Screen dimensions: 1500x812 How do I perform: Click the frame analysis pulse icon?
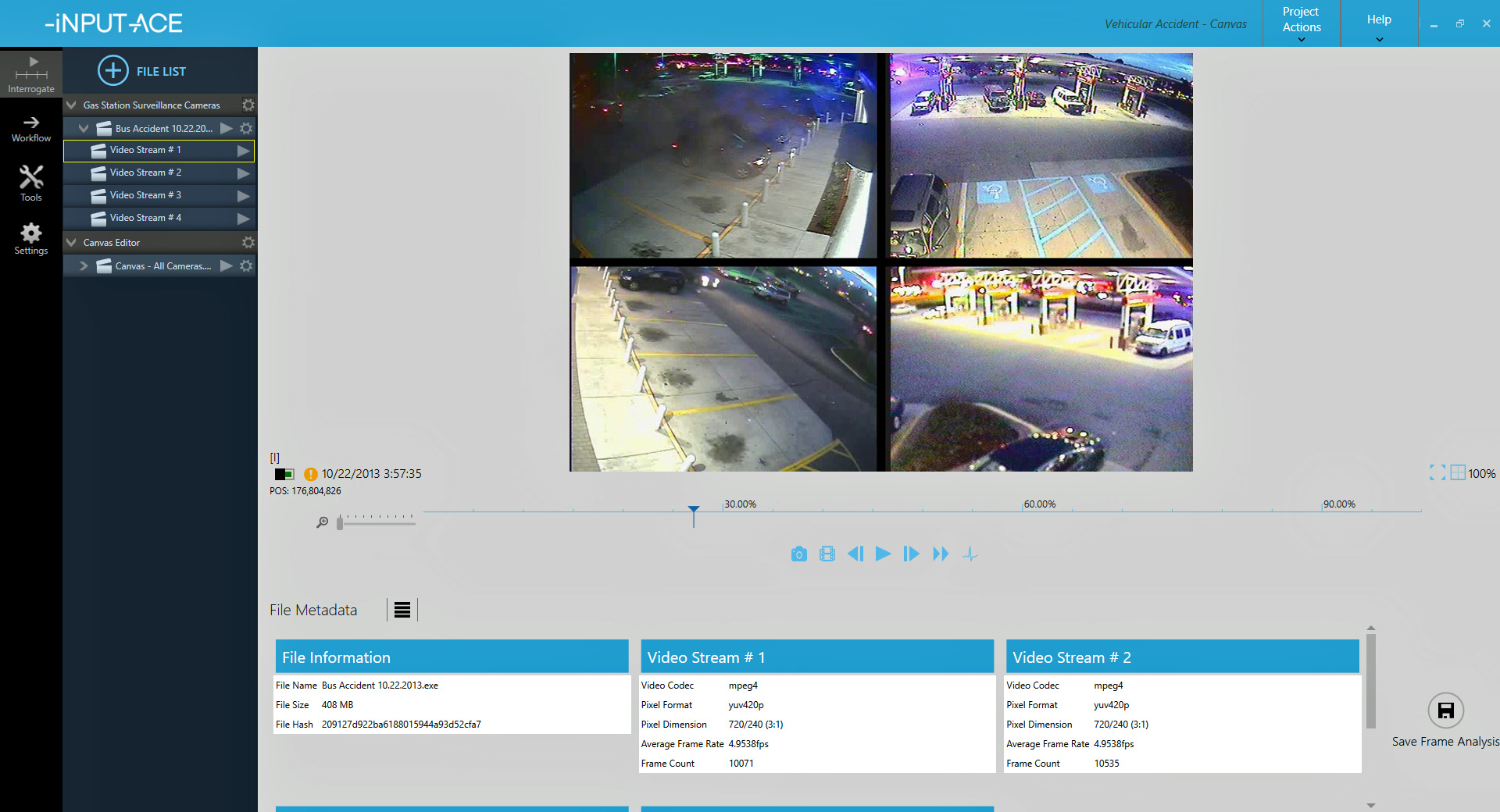[970, 554]
